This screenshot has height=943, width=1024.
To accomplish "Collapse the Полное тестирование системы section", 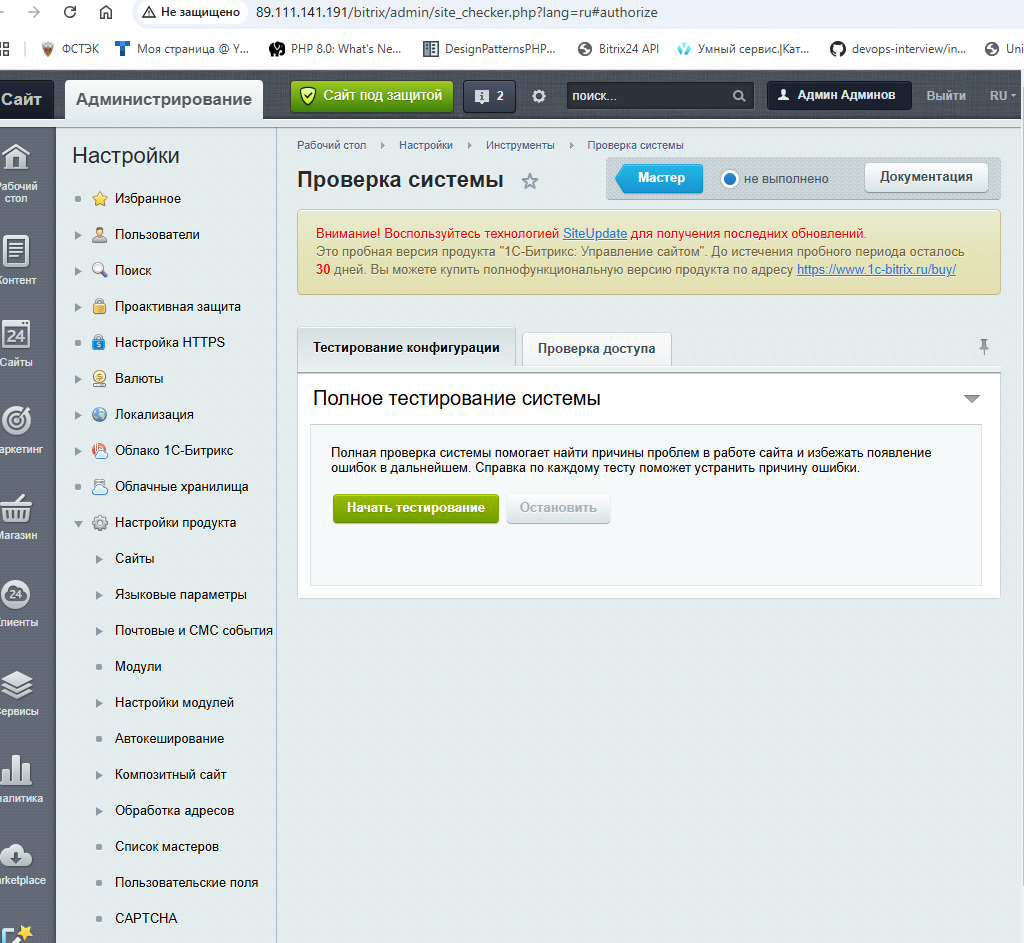I will tap(972, 399).
